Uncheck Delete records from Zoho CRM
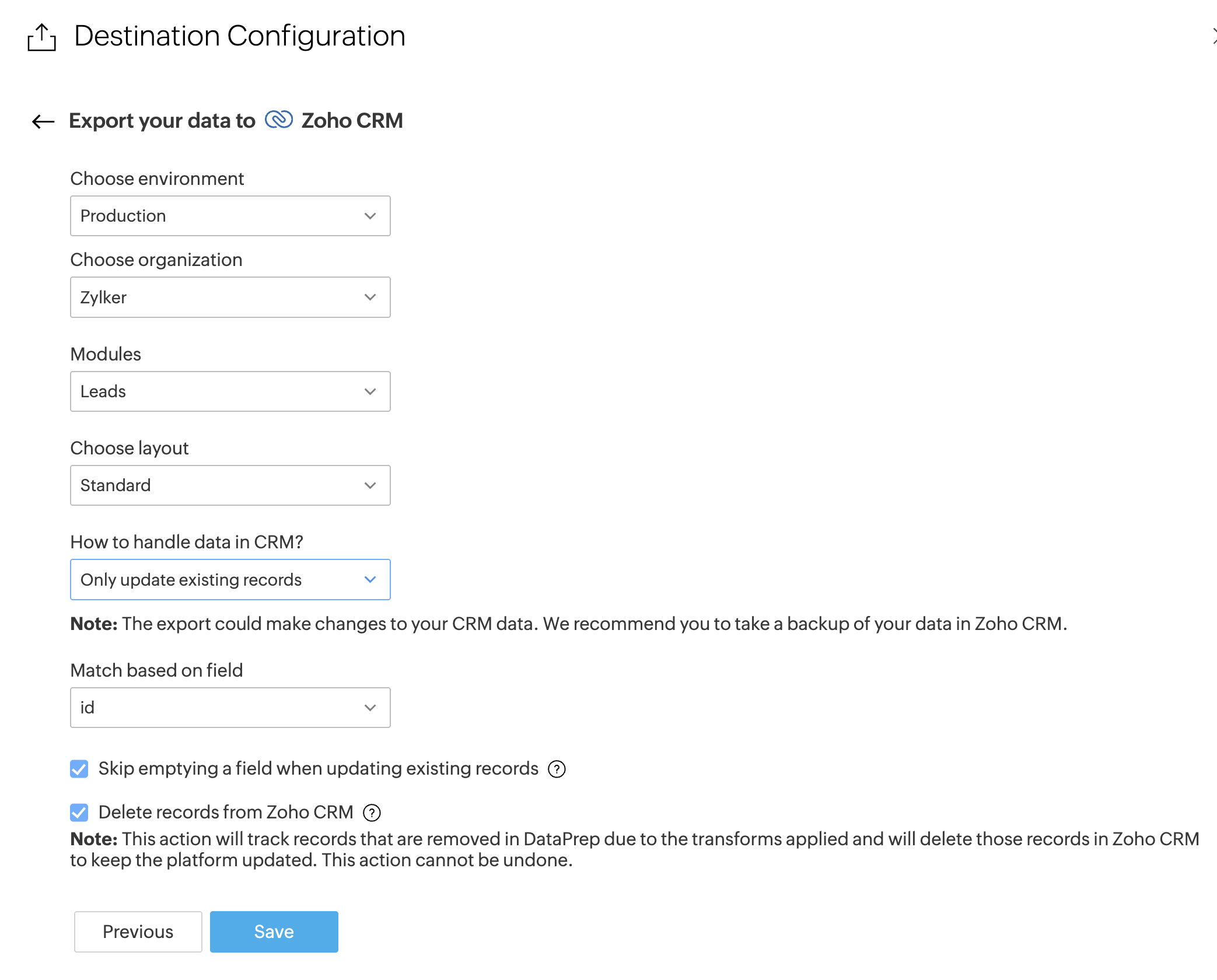This screenshot has height=980, width=1217. (79, 813)
